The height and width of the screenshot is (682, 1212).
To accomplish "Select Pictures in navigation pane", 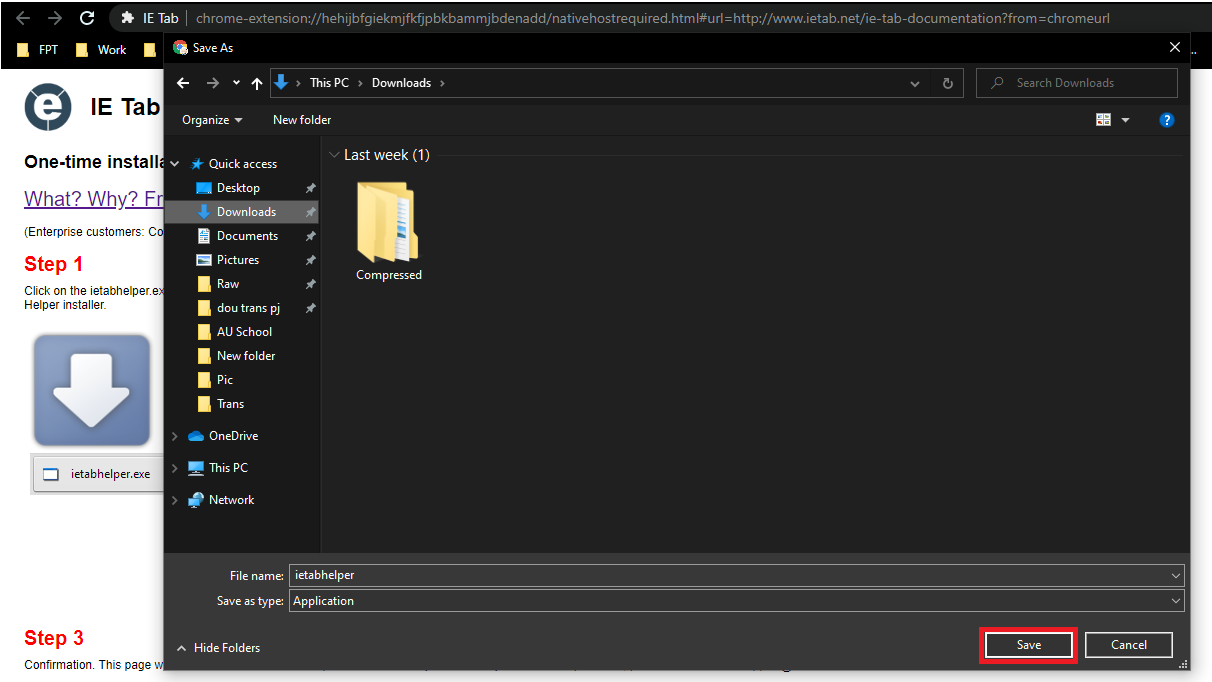I will [x=238, y=260].
